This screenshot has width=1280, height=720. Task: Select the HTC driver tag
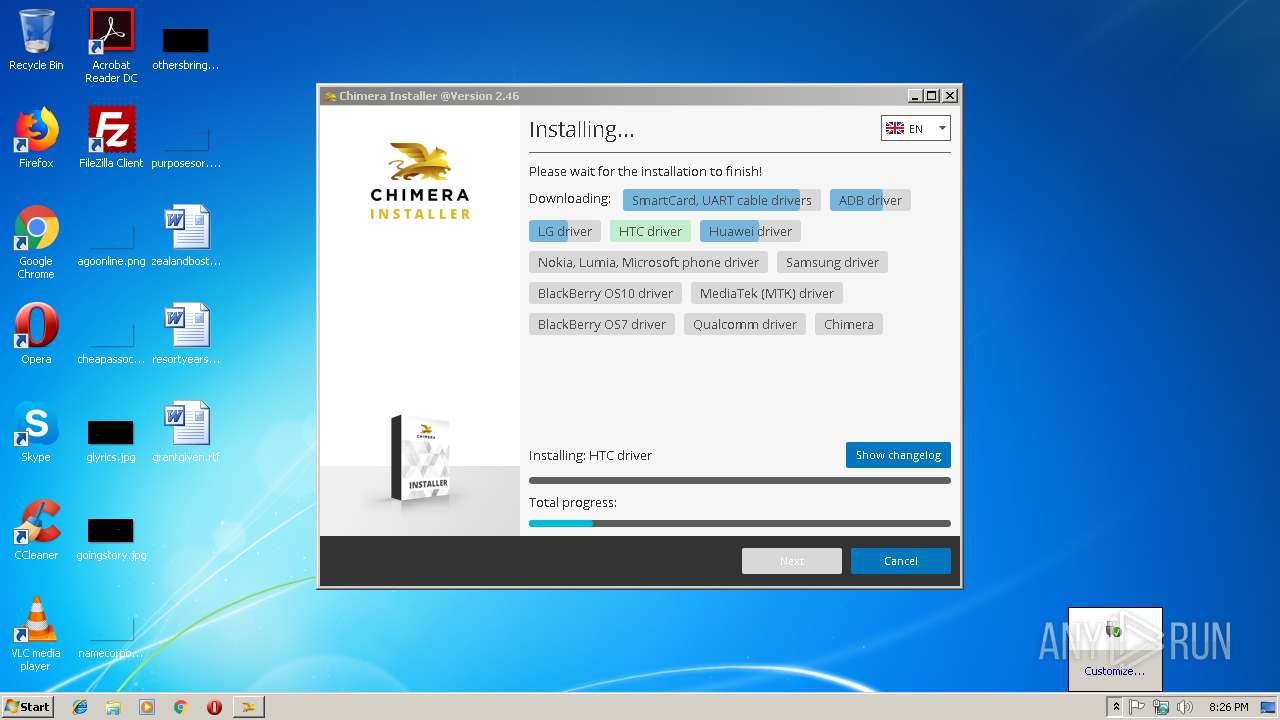[650, 231]
